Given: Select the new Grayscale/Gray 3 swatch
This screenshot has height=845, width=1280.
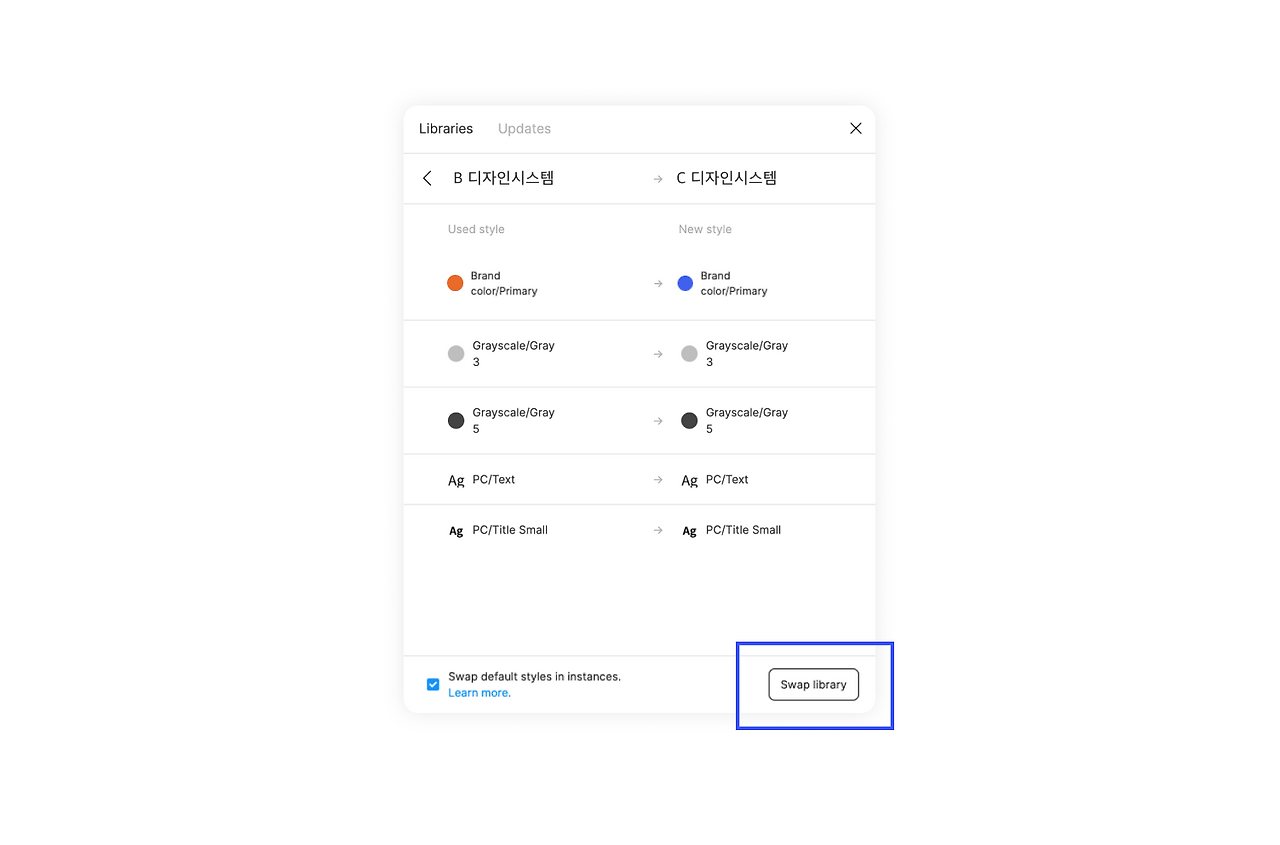Looking at the screenshot, I should [x=689, y=353].
